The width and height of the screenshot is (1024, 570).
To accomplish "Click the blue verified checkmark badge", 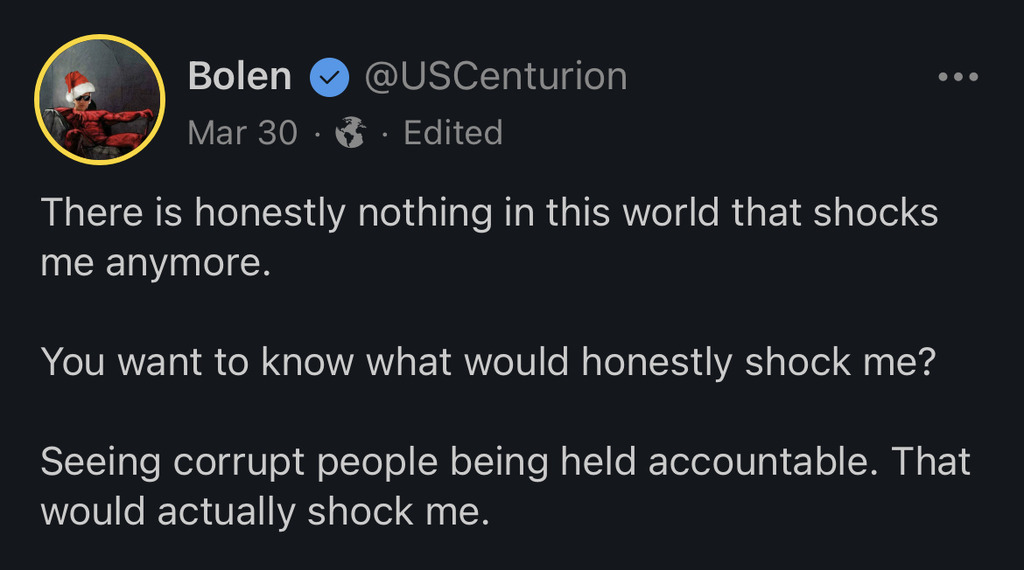I will pos(329,79).
